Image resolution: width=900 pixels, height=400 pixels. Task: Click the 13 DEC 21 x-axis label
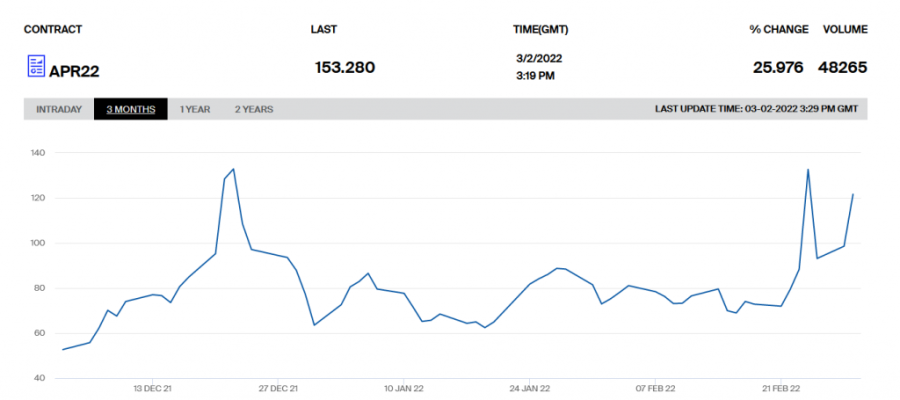pyautogui.click(x=153, y=388)
